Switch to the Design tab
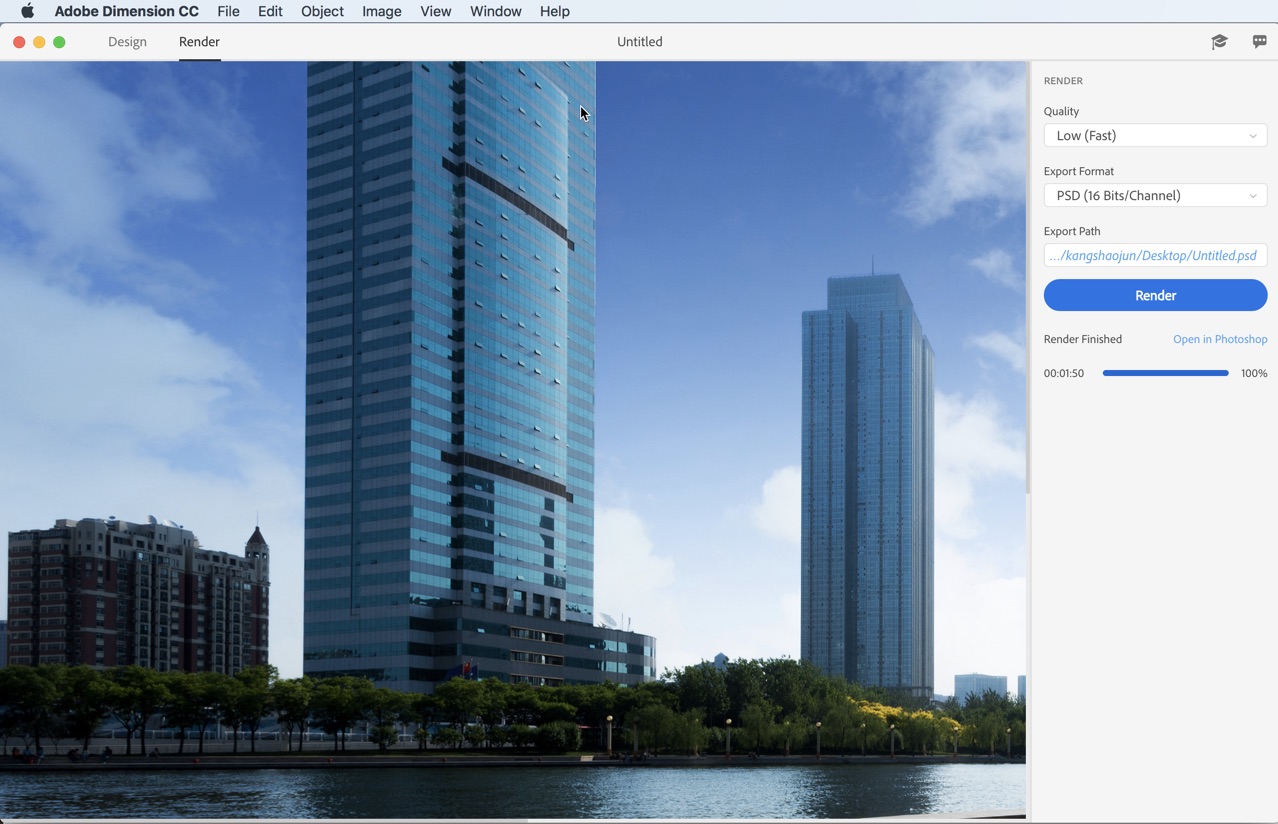Image resolution: width=1278 pixels, height=824 pixels. 127,42
